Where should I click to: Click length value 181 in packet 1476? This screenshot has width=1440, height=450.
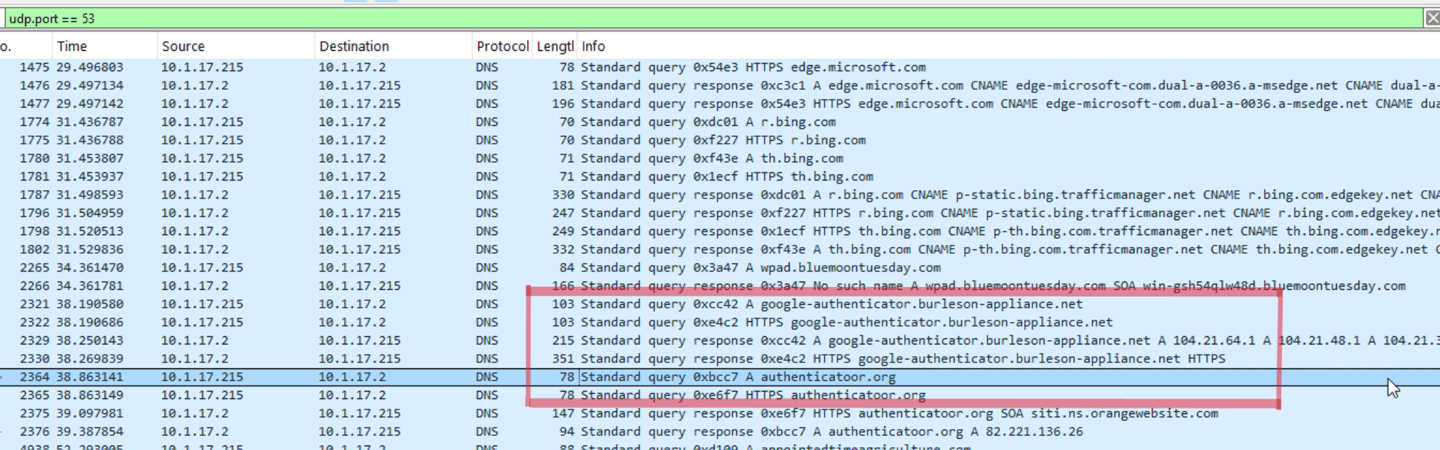tap(562, 86)
